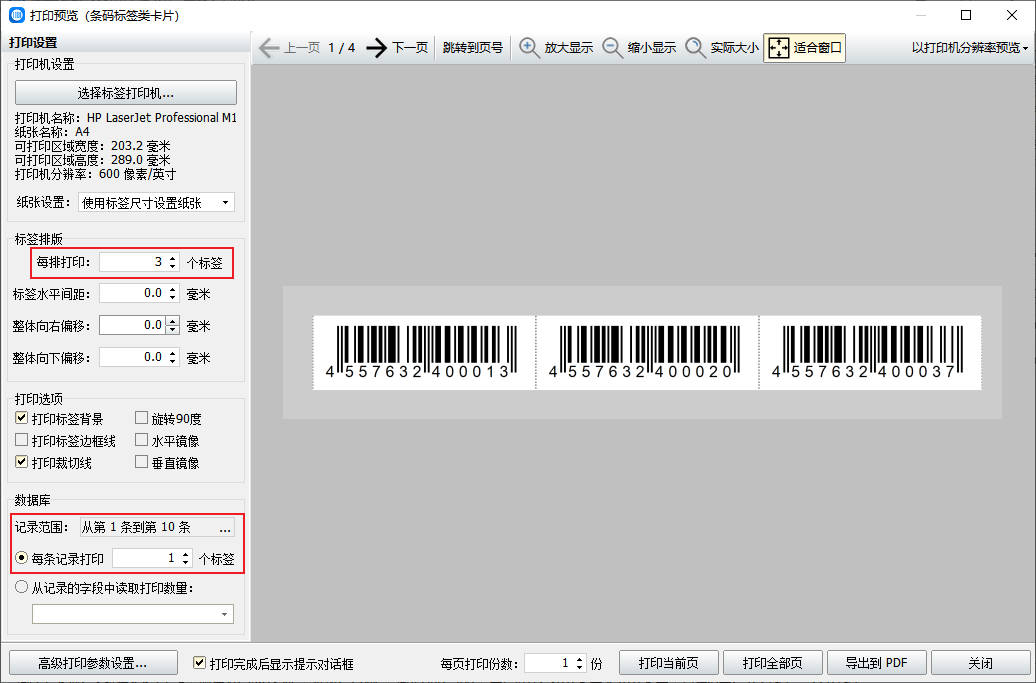Maximize the print preview window
The image size is (1036, 683).
point(966,15)
